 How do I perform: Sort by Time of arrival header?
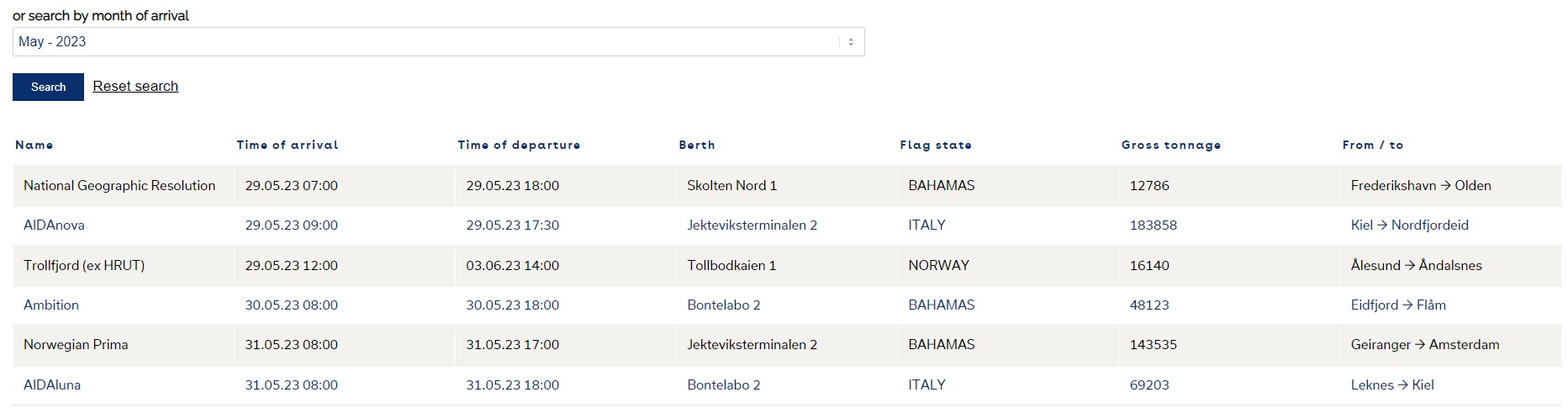(288, 145)
